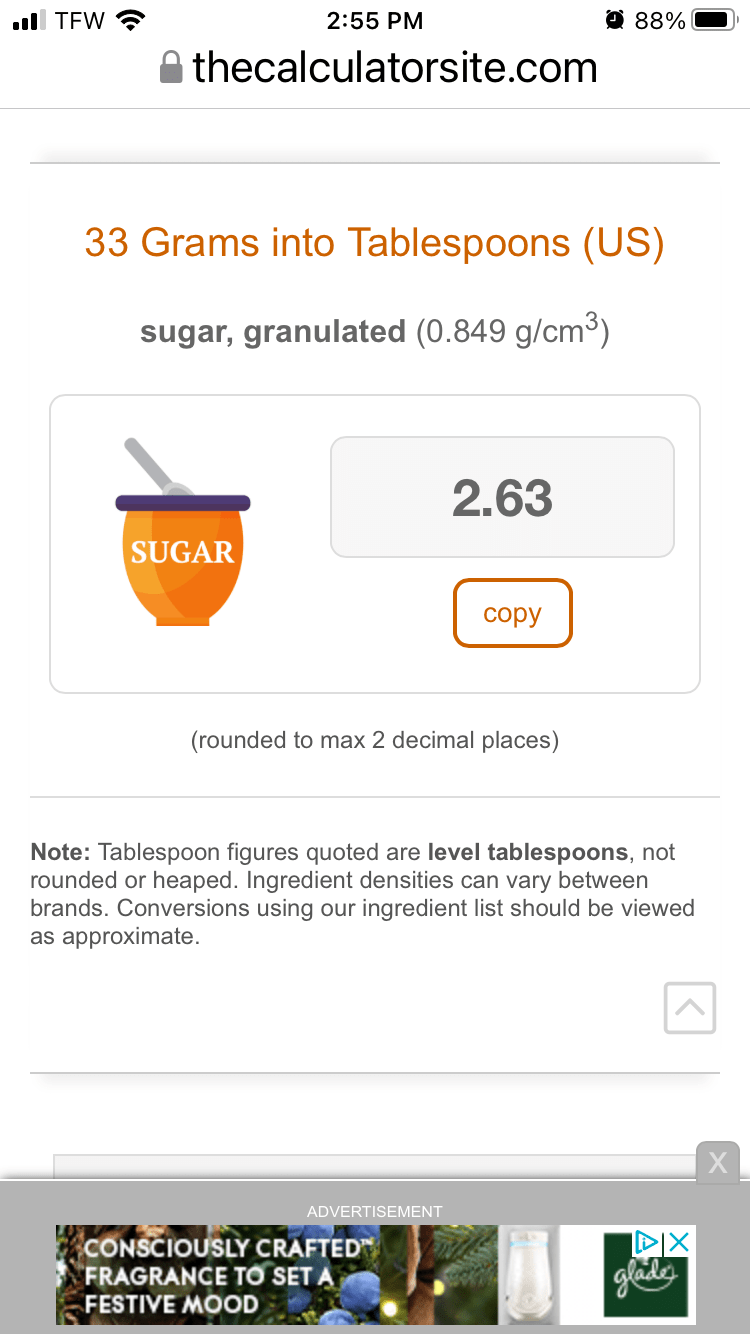
Task: Tap the alarm clock status icon
Action: pos(615,20)
